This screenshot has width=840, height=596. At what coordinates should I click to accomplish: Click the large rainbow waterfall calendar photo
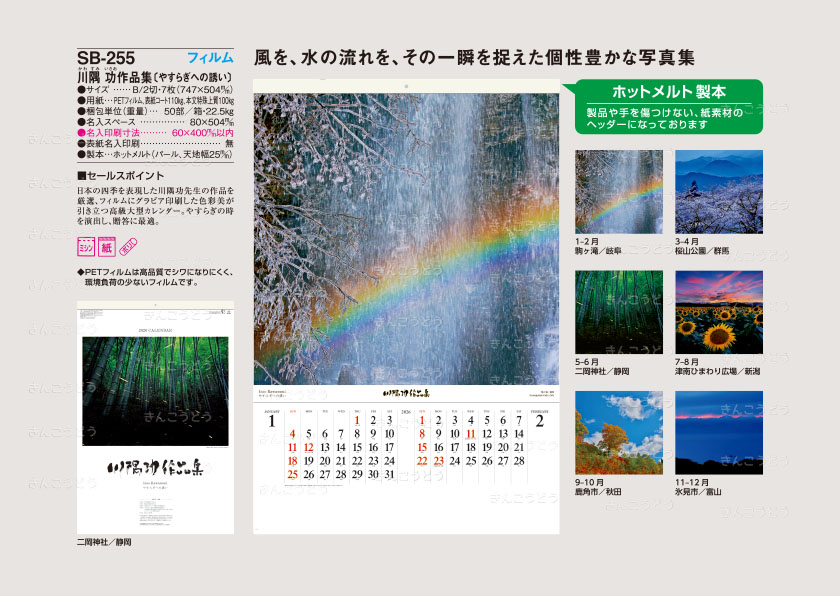pos(406,239)
